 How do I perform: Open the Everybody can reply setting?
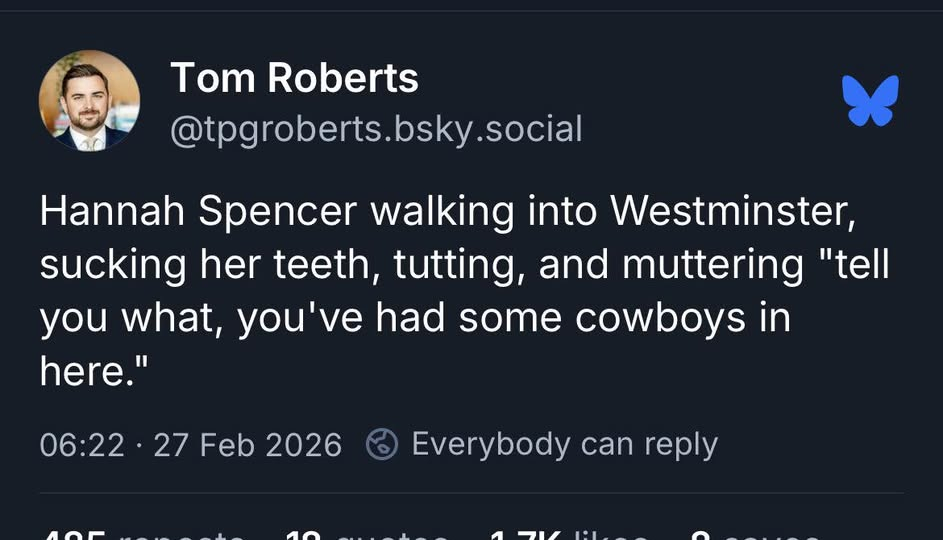pyautogui.click(x=564, y=444)
